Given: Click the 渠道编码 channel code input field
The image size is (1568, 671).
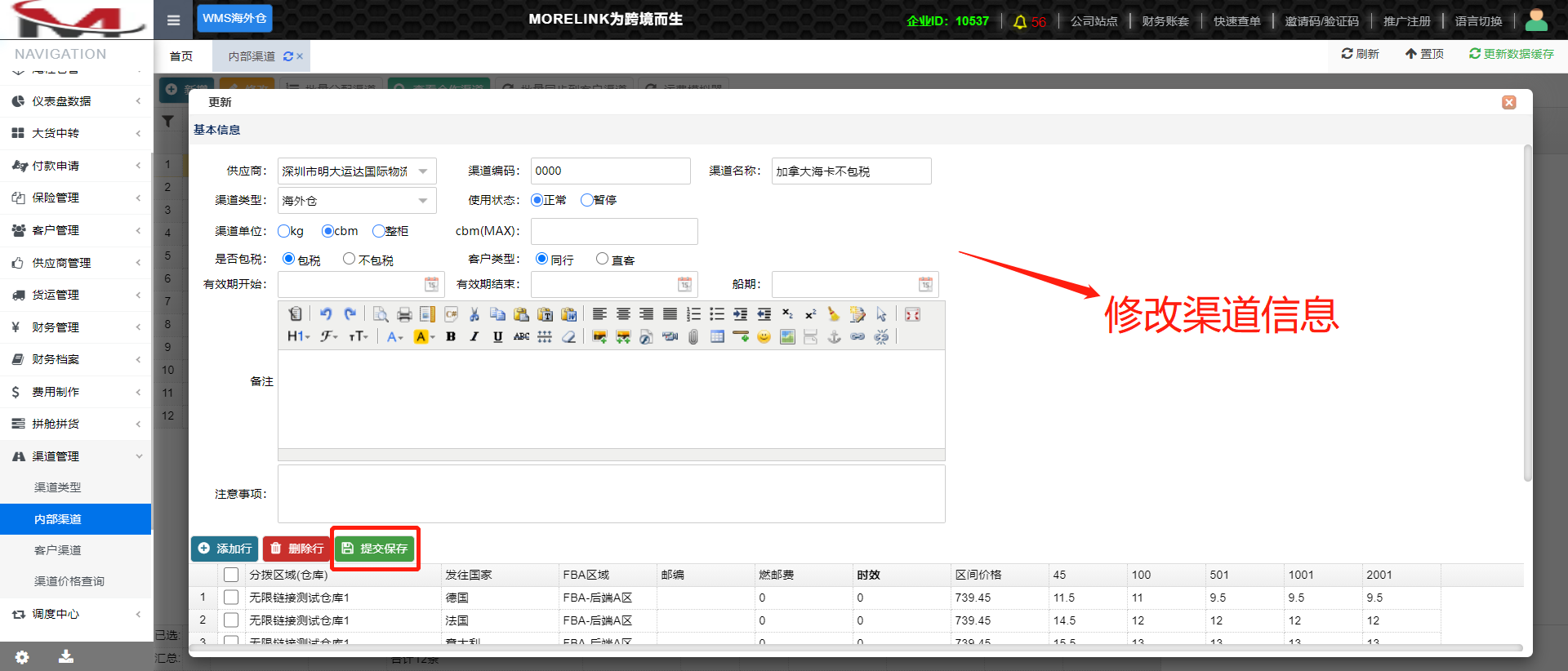Looking at the screenshot, I should pyautogui.click(x=610, y=171).
